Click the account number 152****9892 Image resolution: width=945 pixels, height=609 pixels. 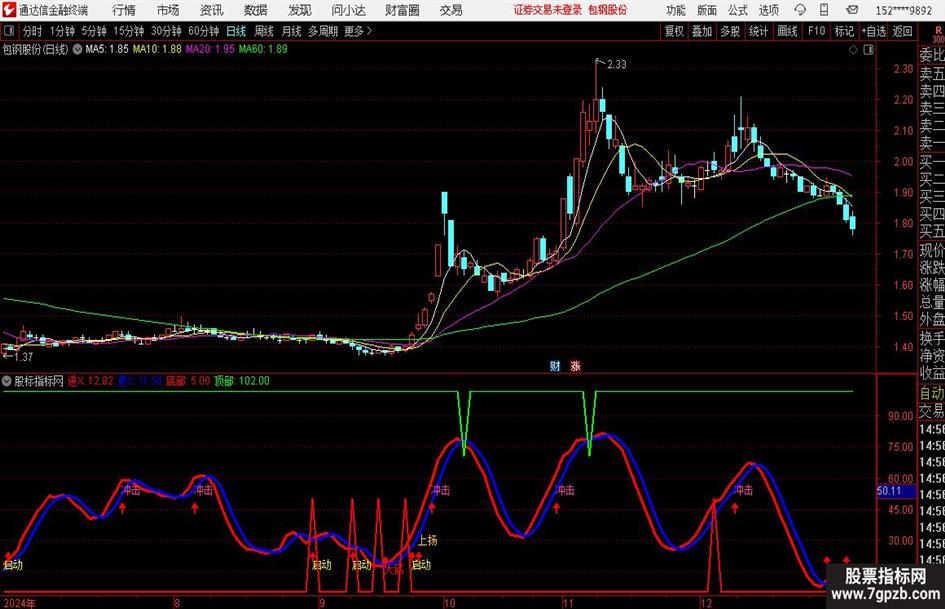[903, 10]
